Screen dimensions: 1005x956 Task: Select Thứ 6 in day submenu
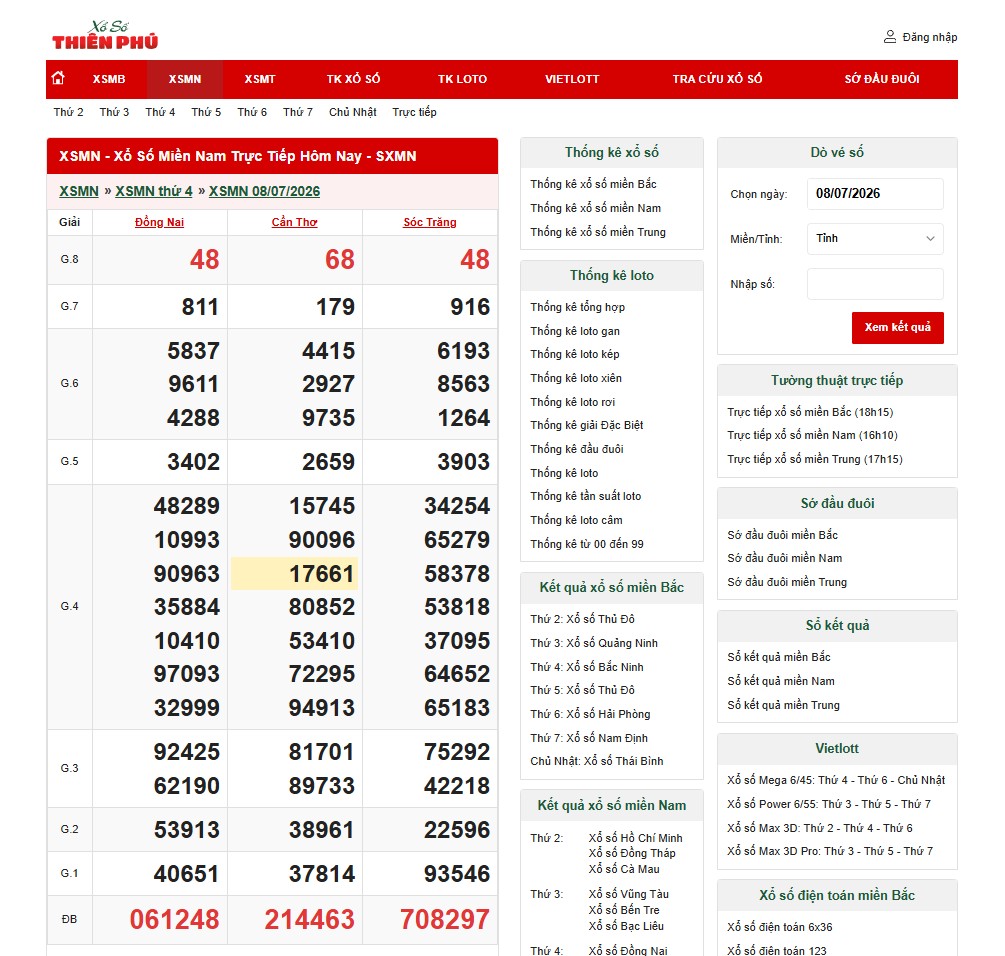pyautogui.click(x=252, y=112)
